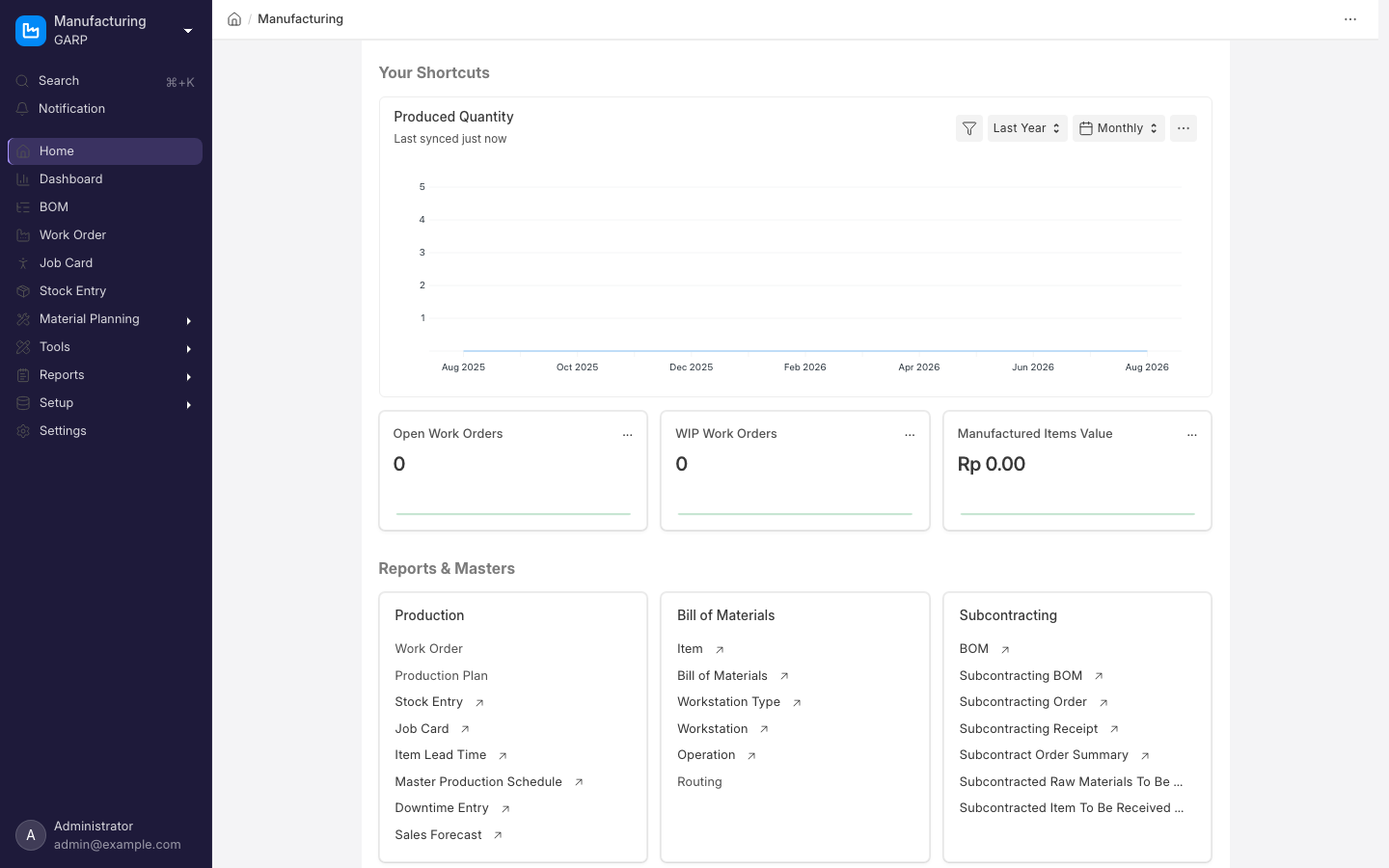Click the Manufacturing breadcrumb text
This screenshot has width=1389, height=868.
pos(300,19)
